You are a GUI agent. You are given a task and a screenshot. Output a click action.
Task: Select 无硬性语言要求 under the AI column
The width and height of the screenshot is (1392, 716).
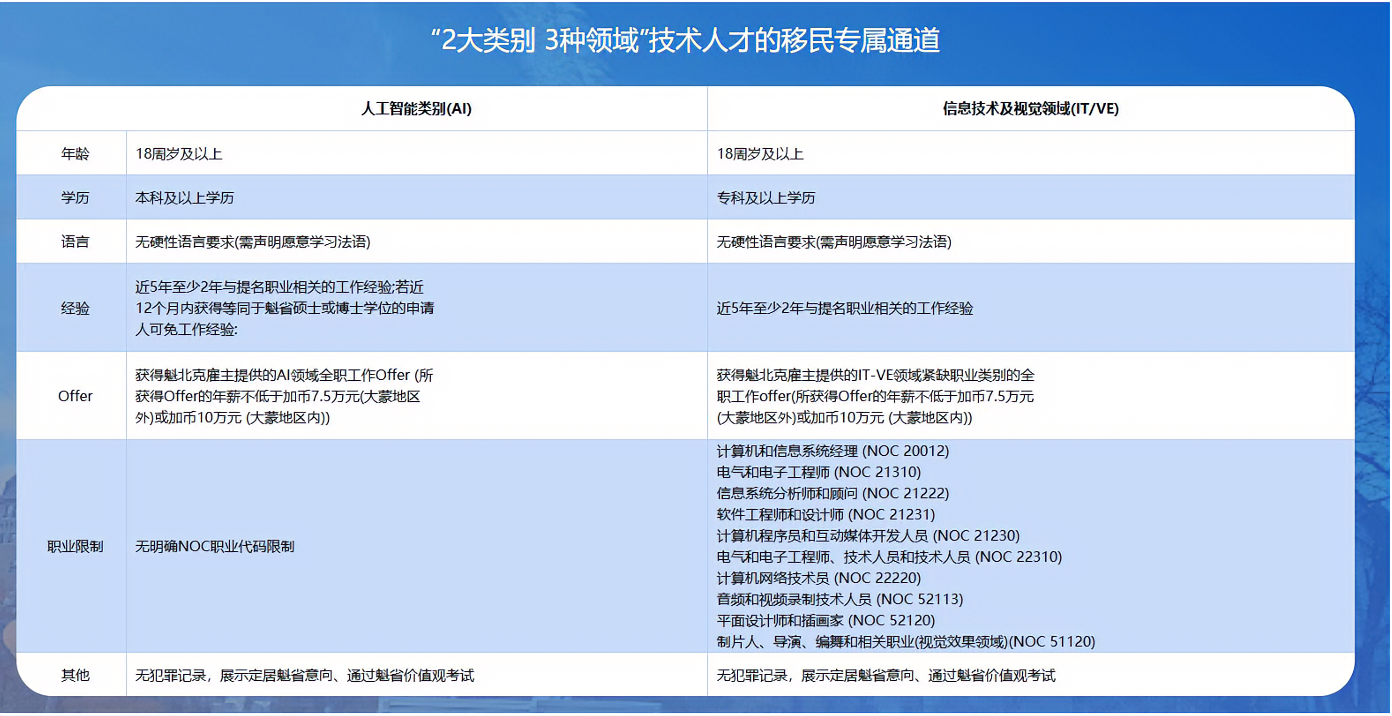(253, 242)
